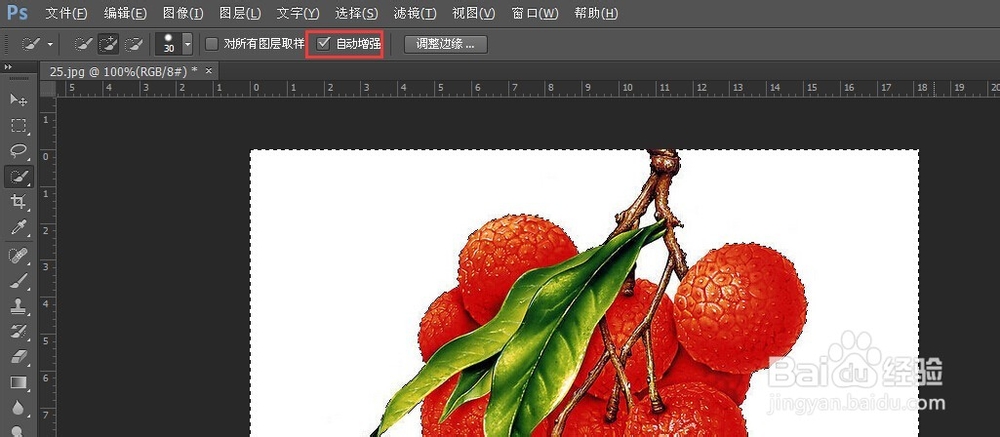Select the History Brush tool
The width and height of the screenshot is (1000, 437).
point(18,332)
